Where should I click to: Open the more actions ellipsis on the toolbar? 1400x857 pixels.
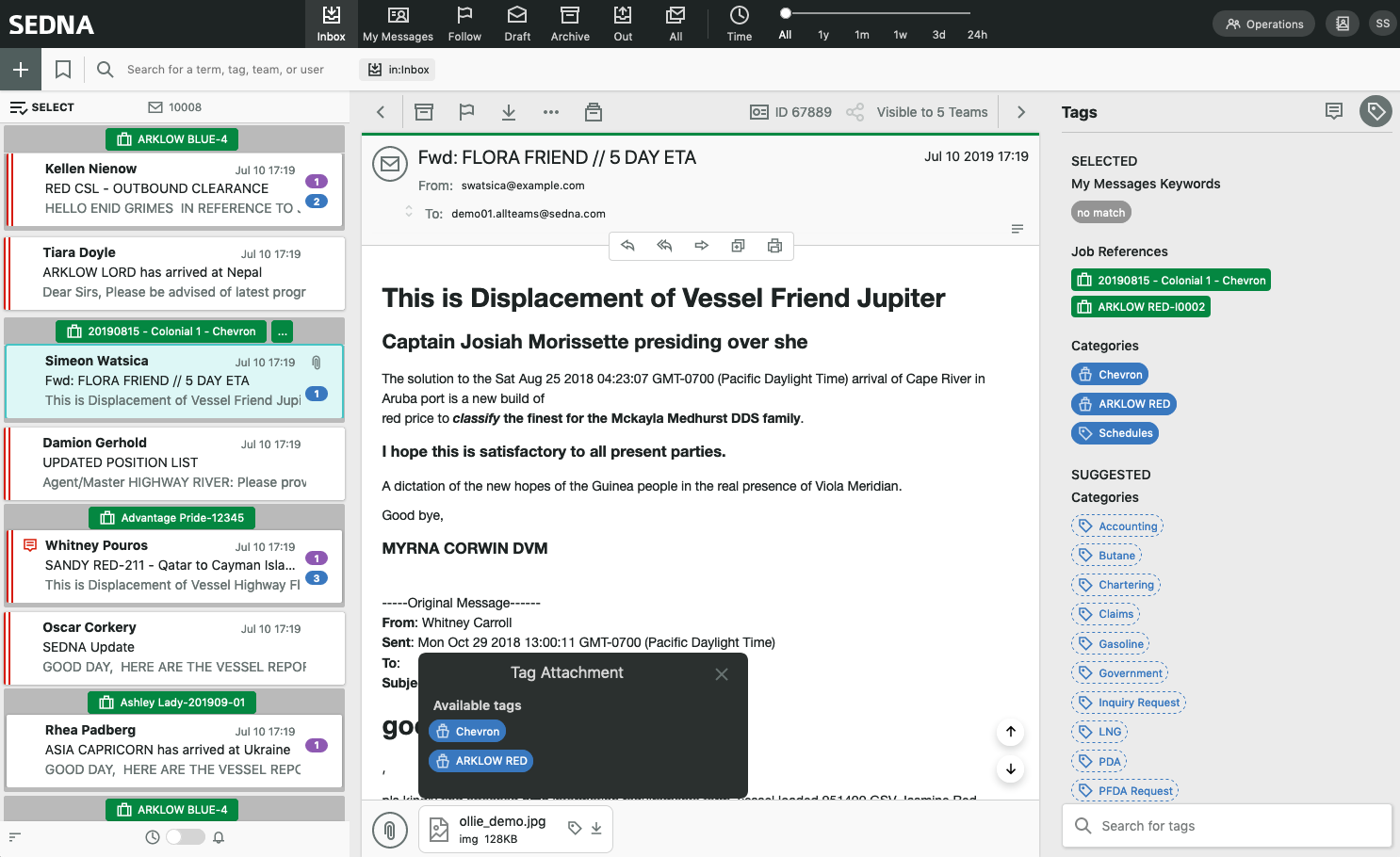550,111
